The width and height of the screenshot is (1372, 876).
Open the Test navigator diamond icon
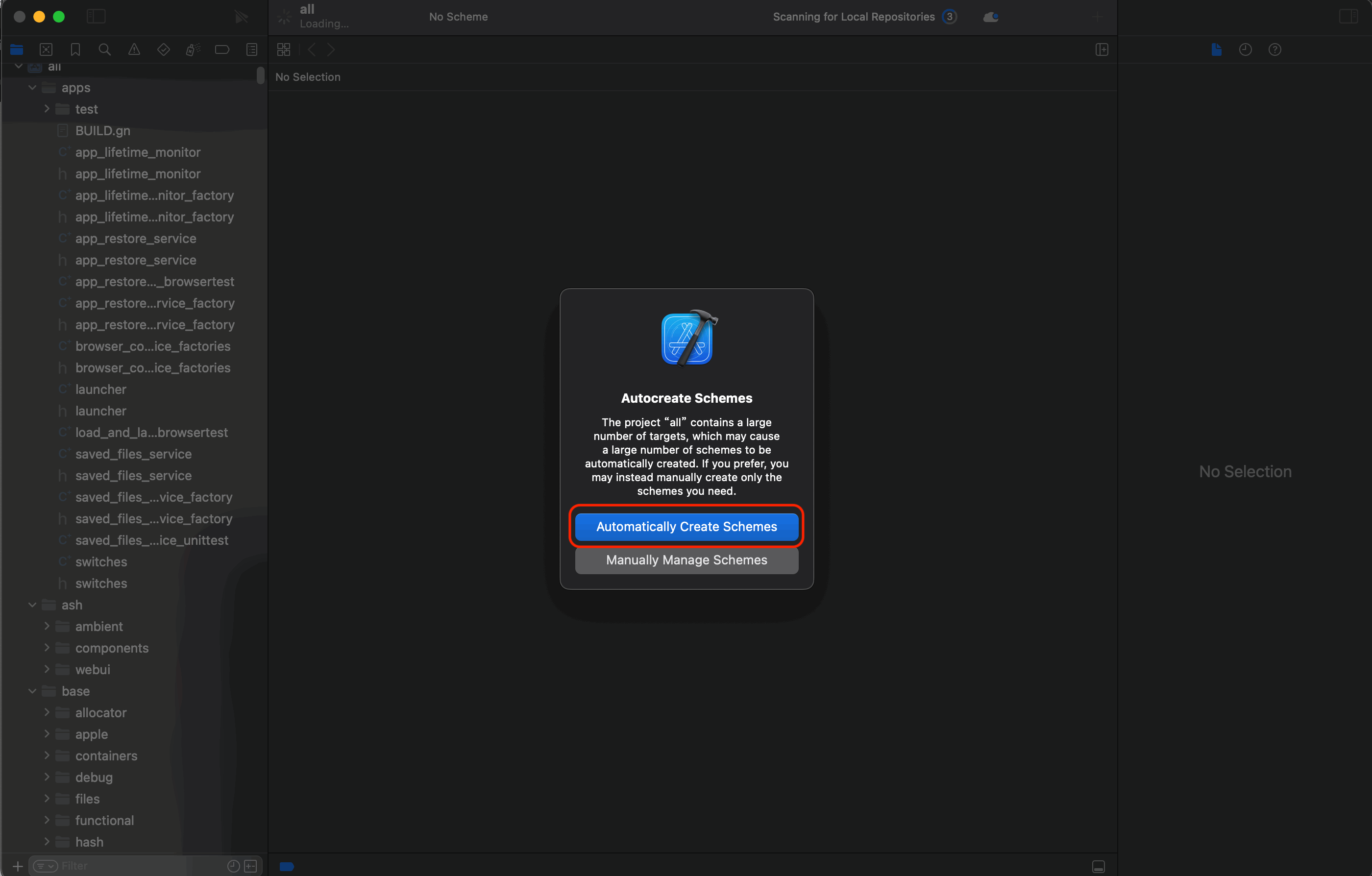pyautogui.click(x=164, y=49)
